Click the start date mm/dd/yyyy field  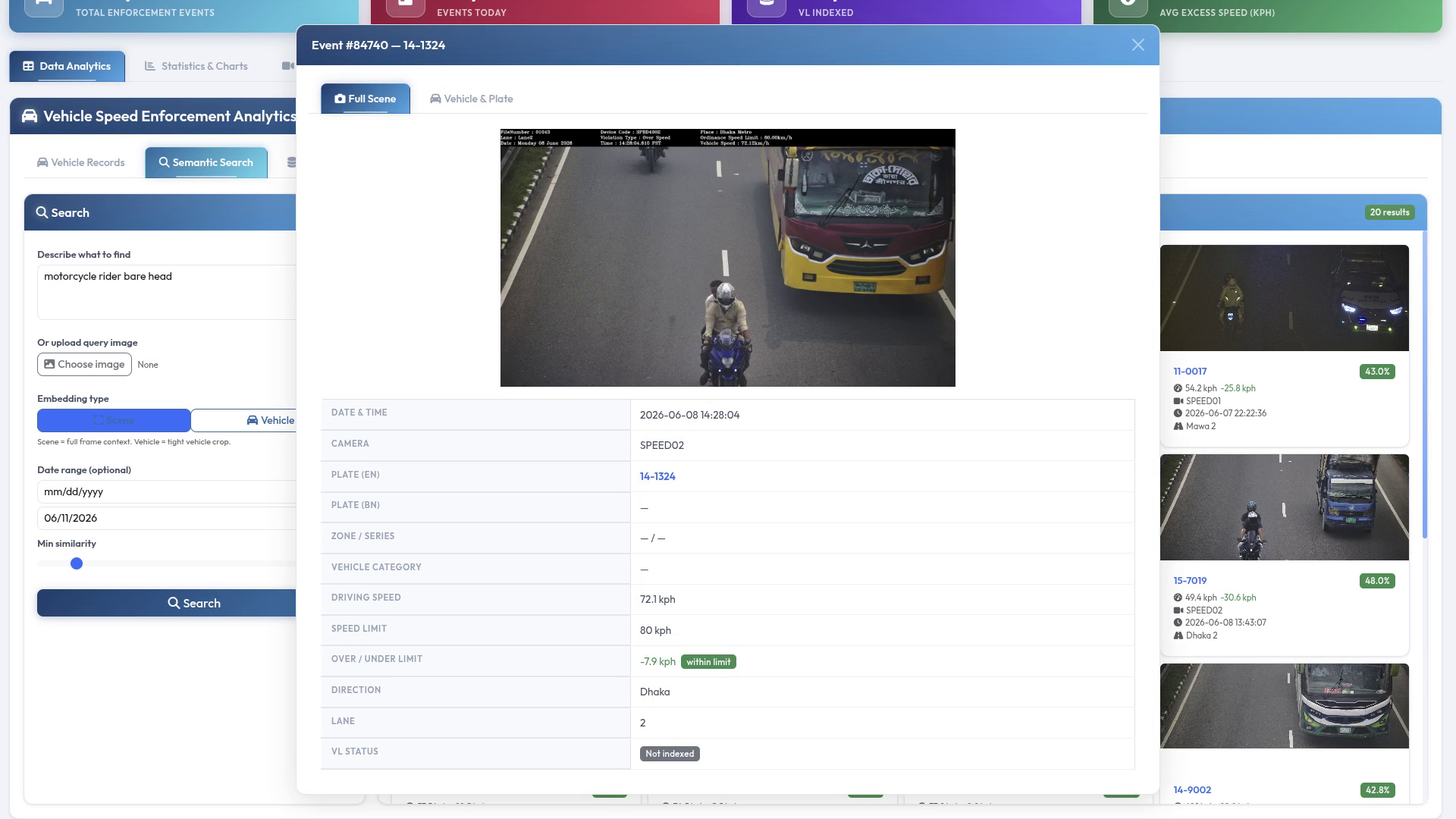pos(167,491)
